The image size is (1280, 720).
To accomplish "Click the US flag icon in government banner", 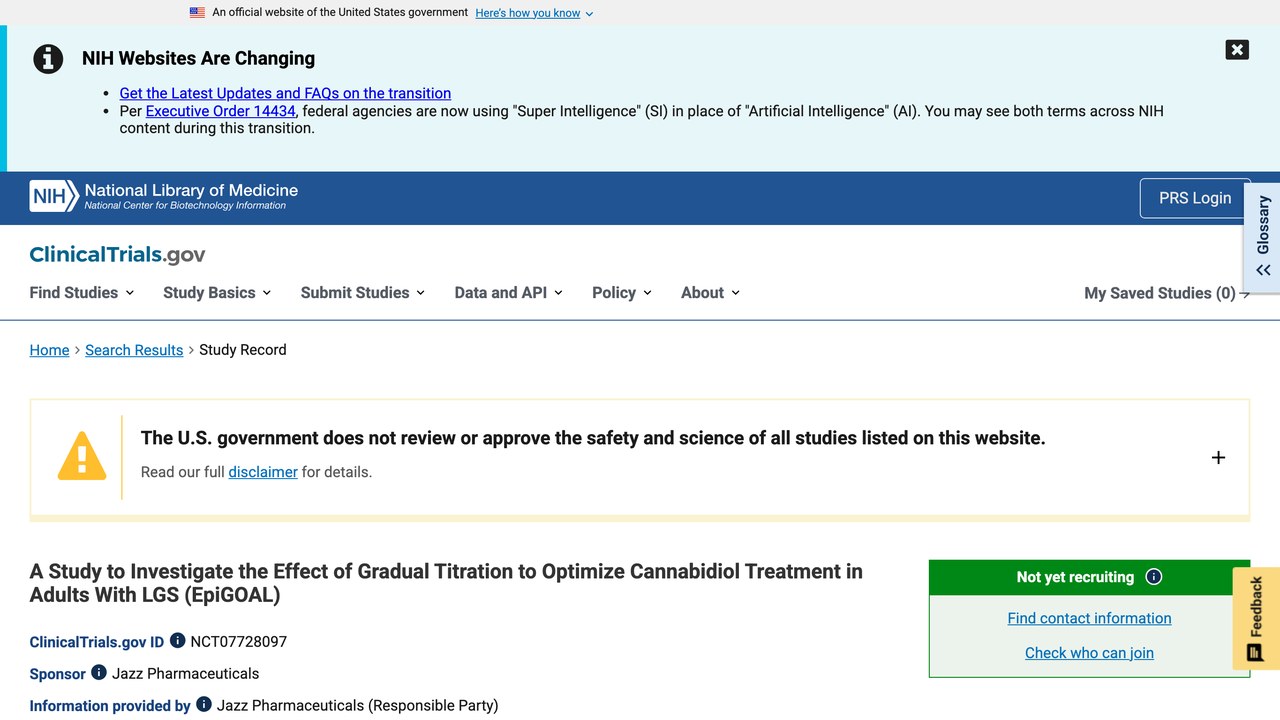I will click(x=197, y=13).
